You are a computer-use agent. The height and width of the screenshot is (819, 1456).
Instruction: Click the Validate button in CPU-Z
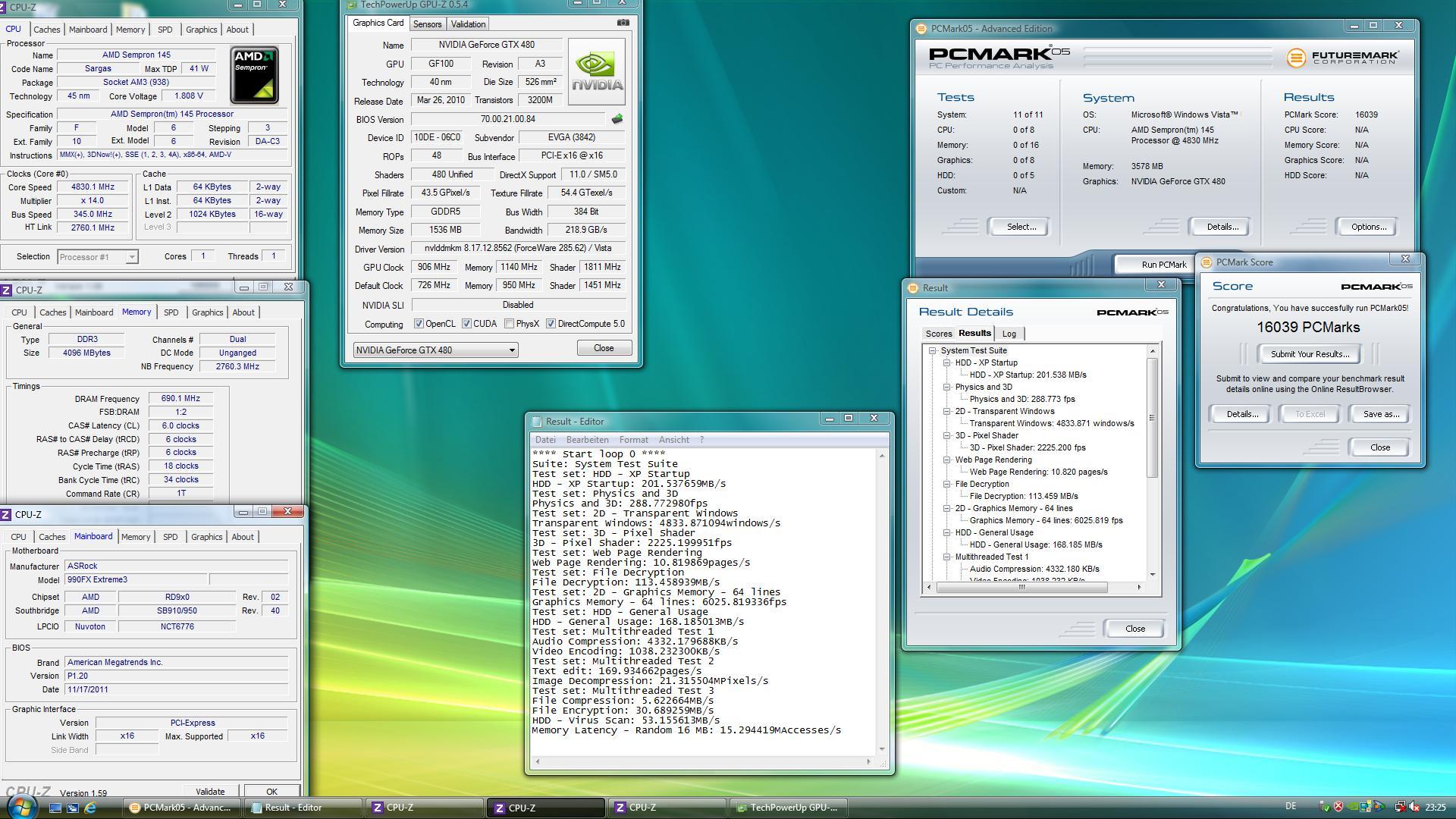210,791
